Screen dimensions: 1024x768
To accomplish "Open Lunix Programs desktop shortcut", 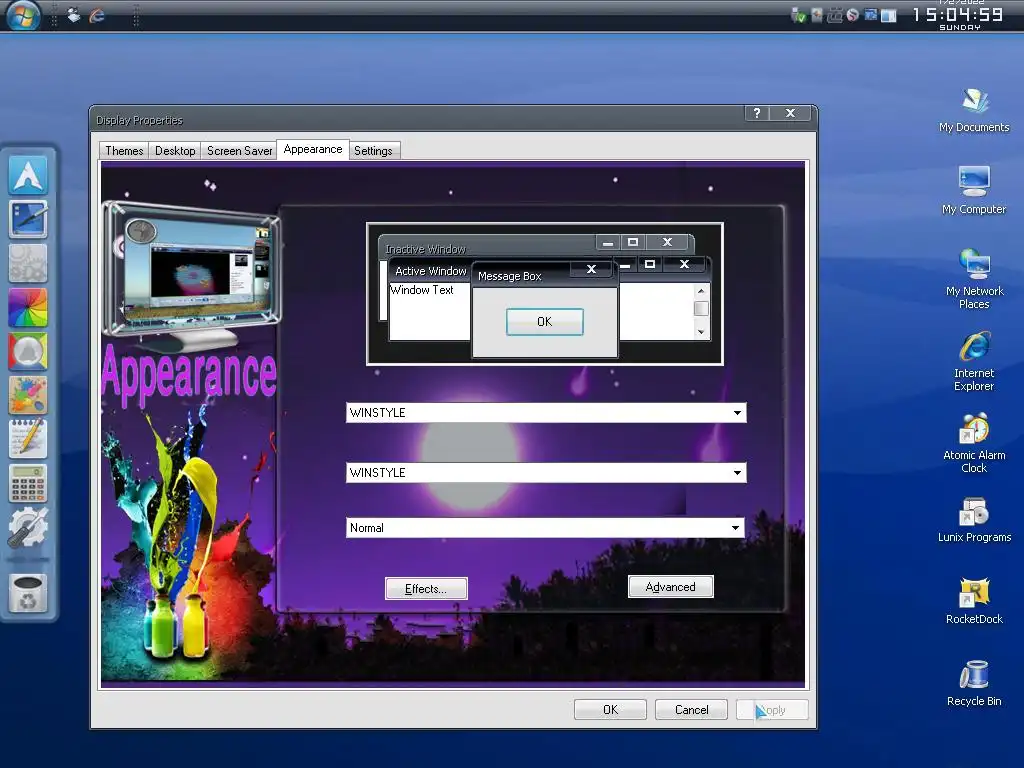I will pos(974,520).
